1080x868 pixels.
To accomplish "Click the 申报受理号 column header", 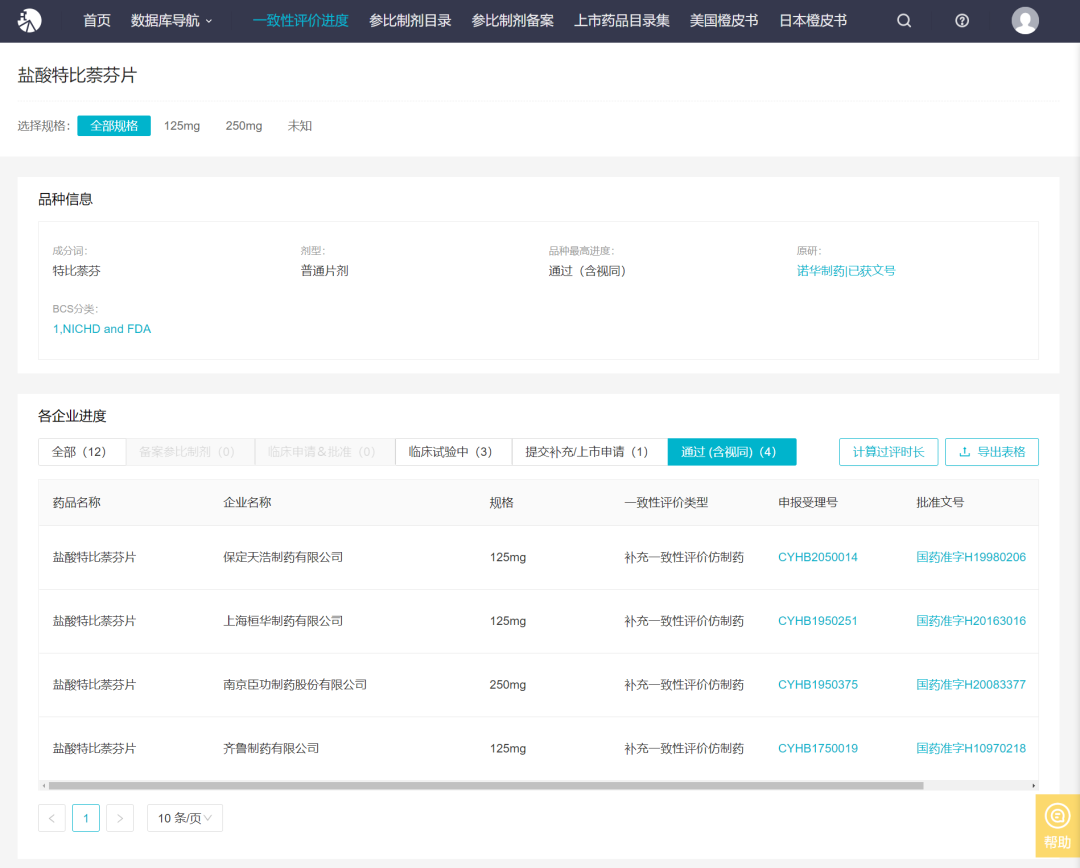I will point(808,502).
